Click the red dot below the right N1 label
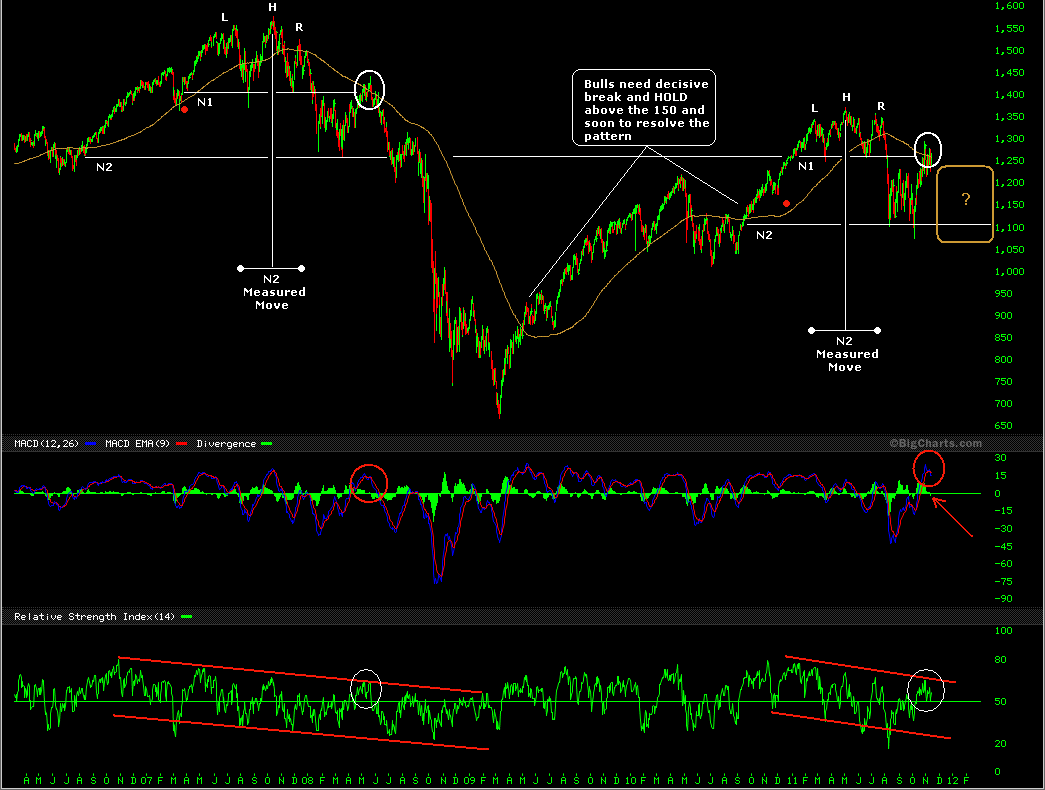 pyautogui.click(x=787, y=203)
